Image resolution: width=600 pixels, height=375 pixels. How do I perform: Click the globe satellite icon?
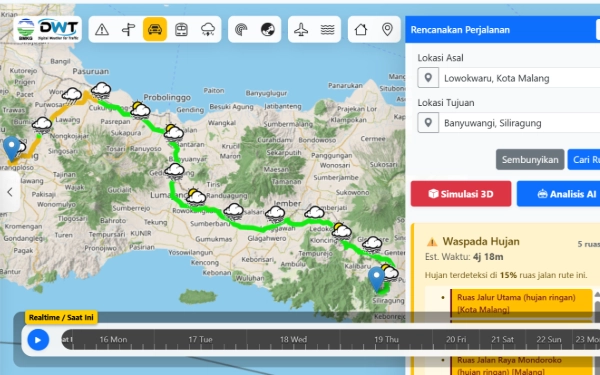pos(267,29)
